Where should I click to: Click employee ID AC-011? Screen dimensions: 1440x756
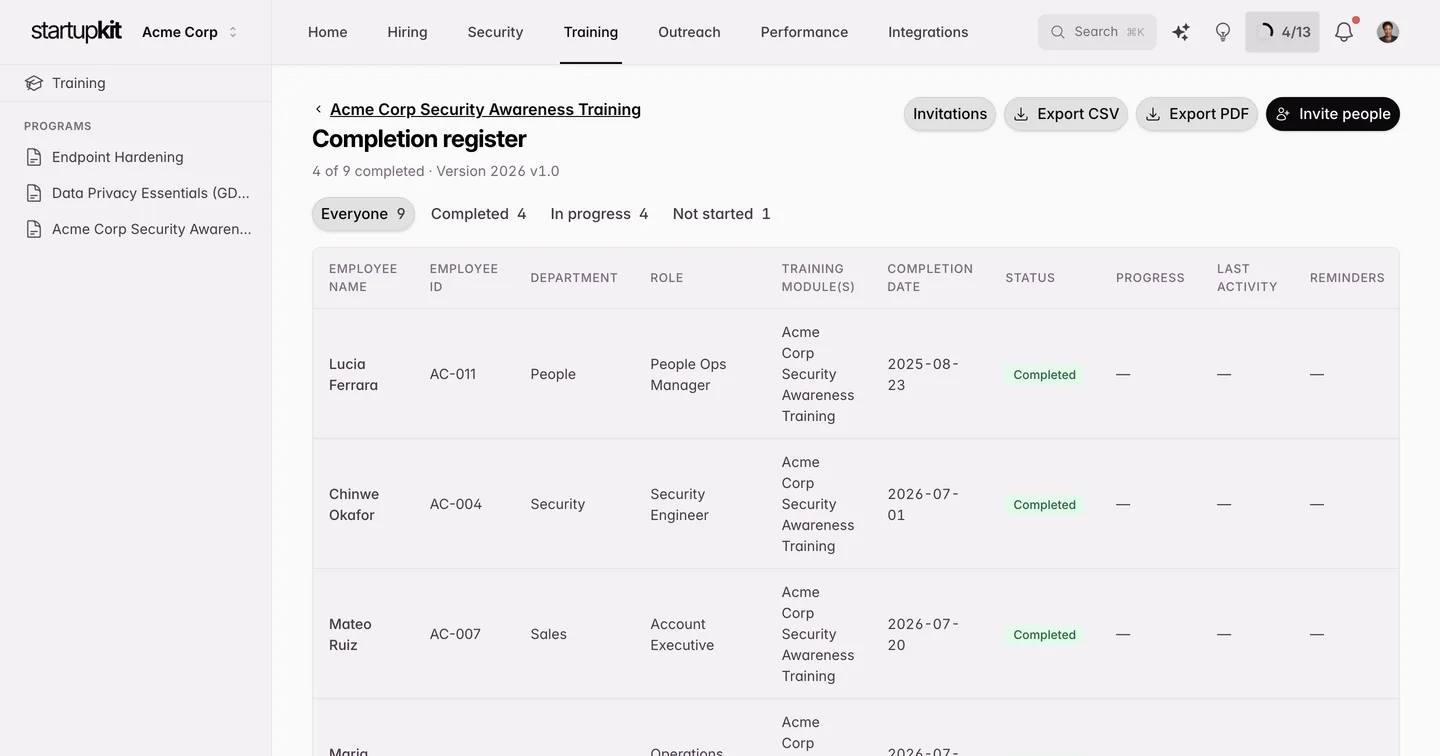coord(453,374)
